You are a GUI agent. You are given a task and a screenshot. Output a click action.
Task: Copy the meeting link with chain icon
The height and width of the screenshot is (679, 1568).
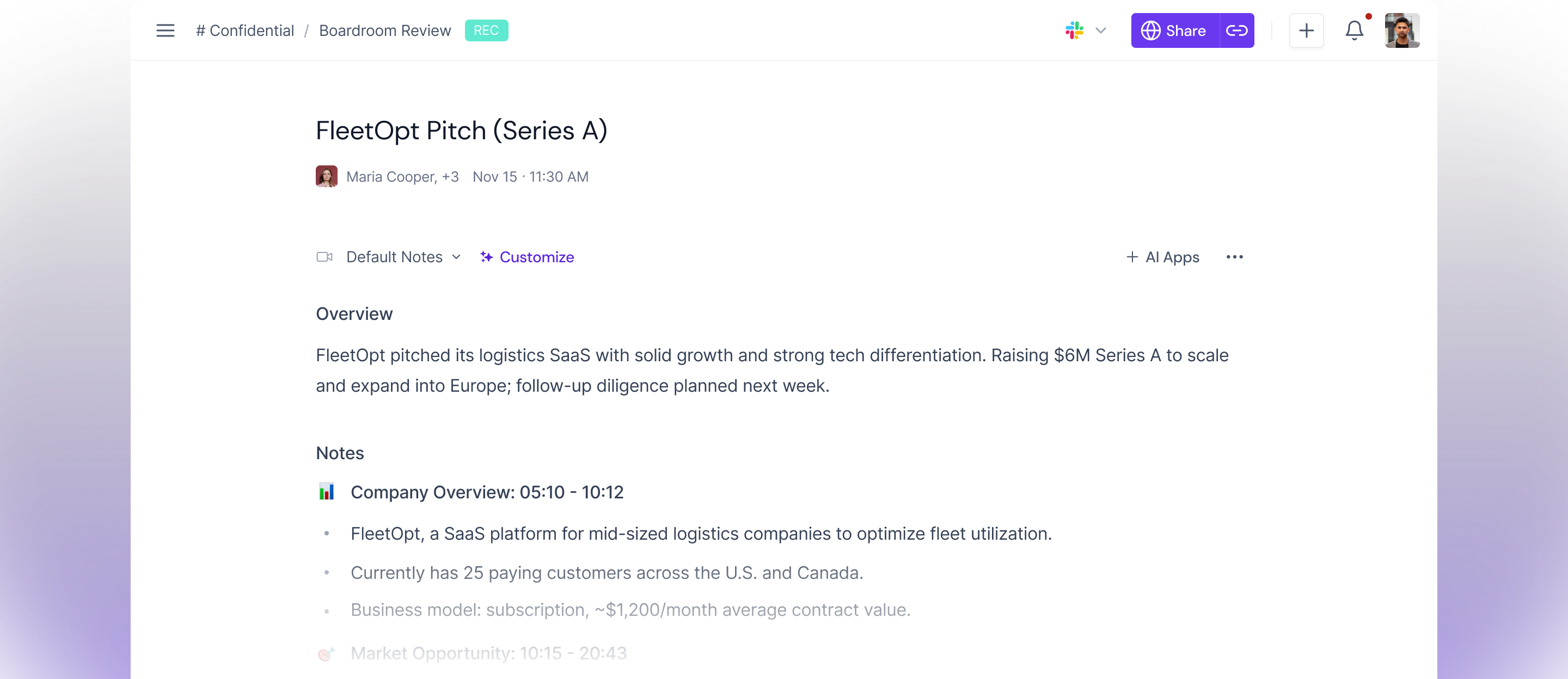pyautogui.click(x=1237, y=30)
